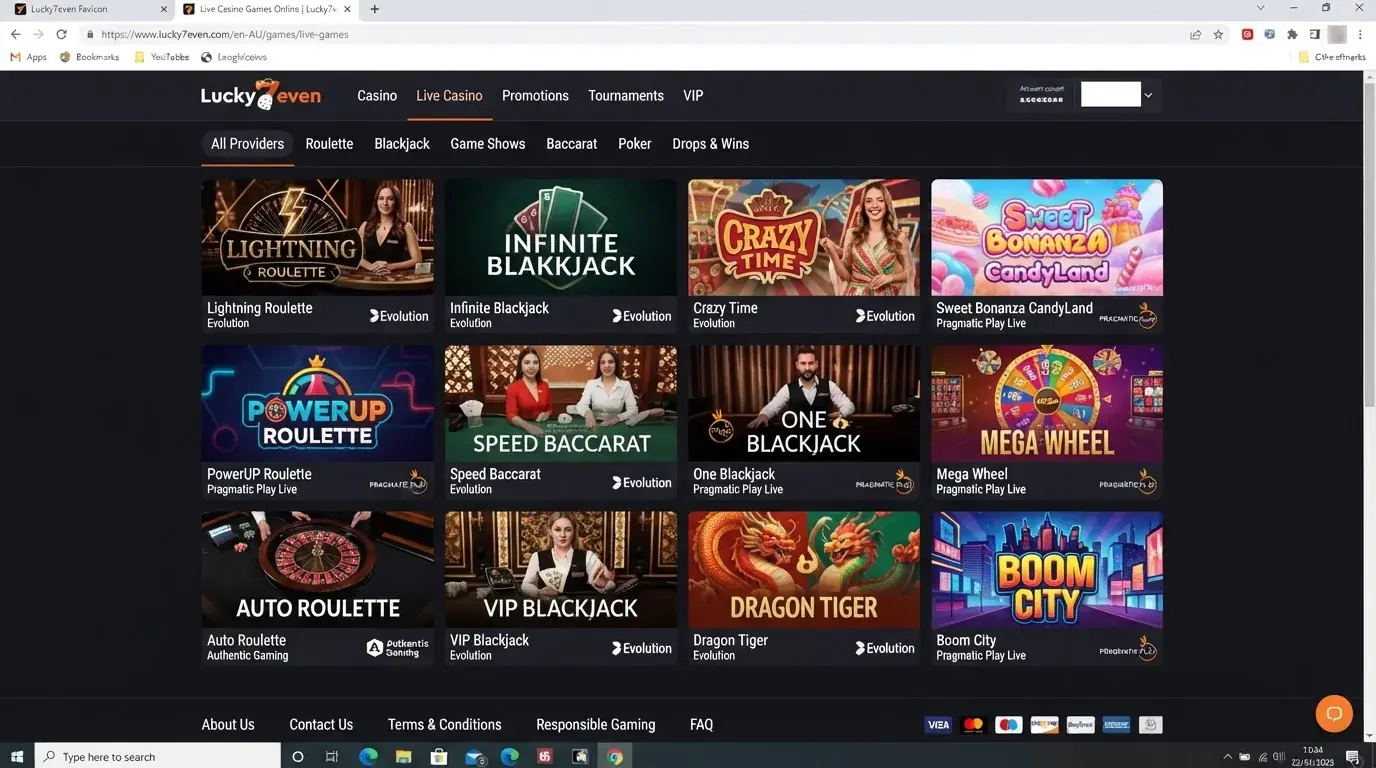Viewport: 1376px width, 768px height.
Task: Click the American Express payment icon
Action: coord(1116,725)
